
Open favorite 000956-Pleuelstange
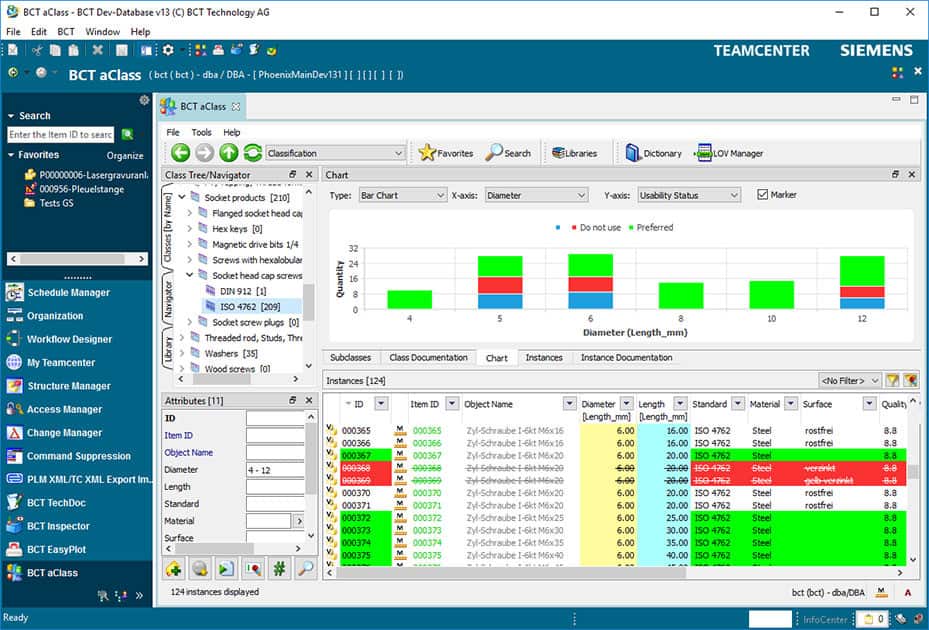click(x=81, y=189)
